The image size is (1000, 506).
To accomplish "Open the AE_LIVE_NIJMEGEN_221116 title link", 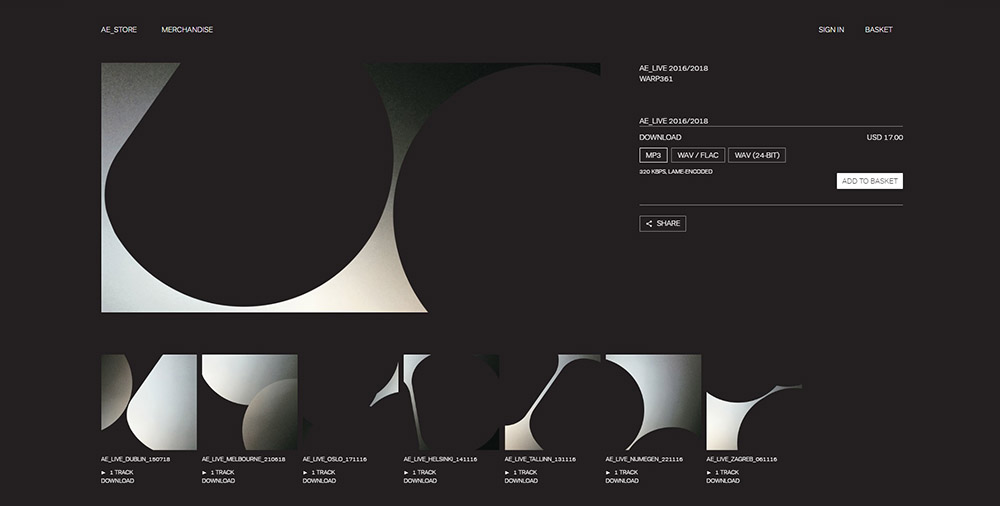I will coord(645,459).
